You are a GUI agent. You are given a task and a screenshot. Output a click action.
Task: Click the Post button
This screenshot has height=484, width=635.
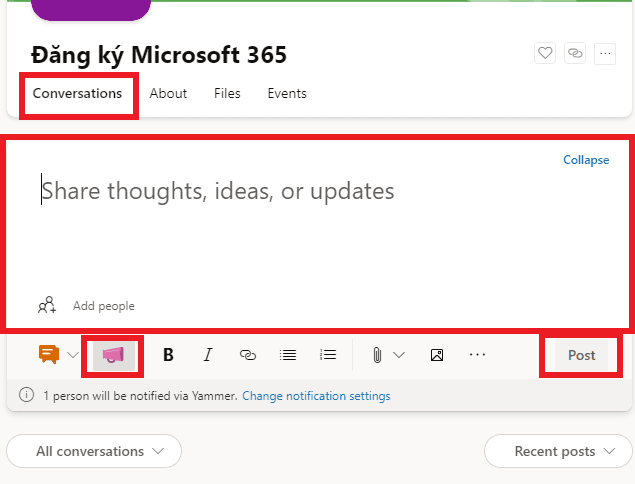582,355
